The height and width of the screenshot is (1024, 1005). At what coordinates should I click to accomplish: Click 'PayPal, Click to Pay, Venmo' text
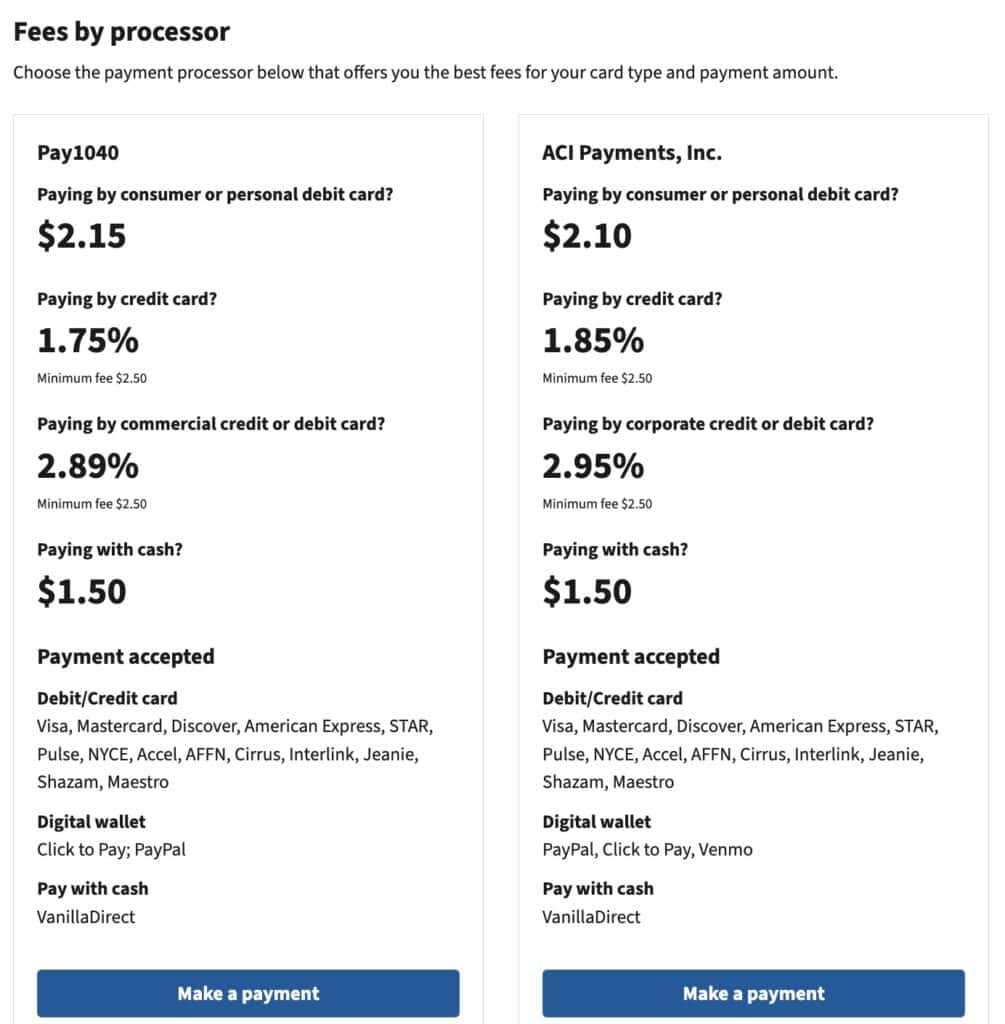click(647, 850)
